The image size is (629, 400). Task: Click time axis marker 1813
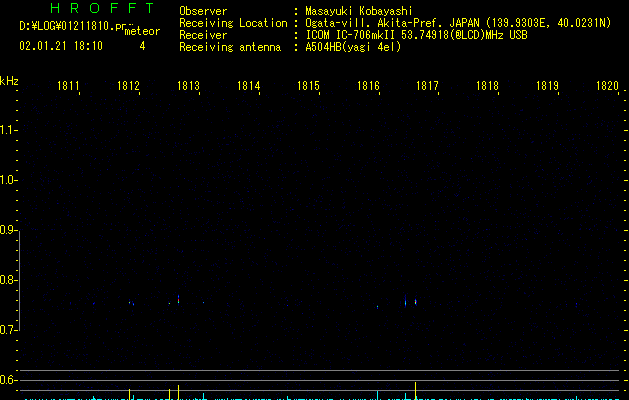point(188,86)
